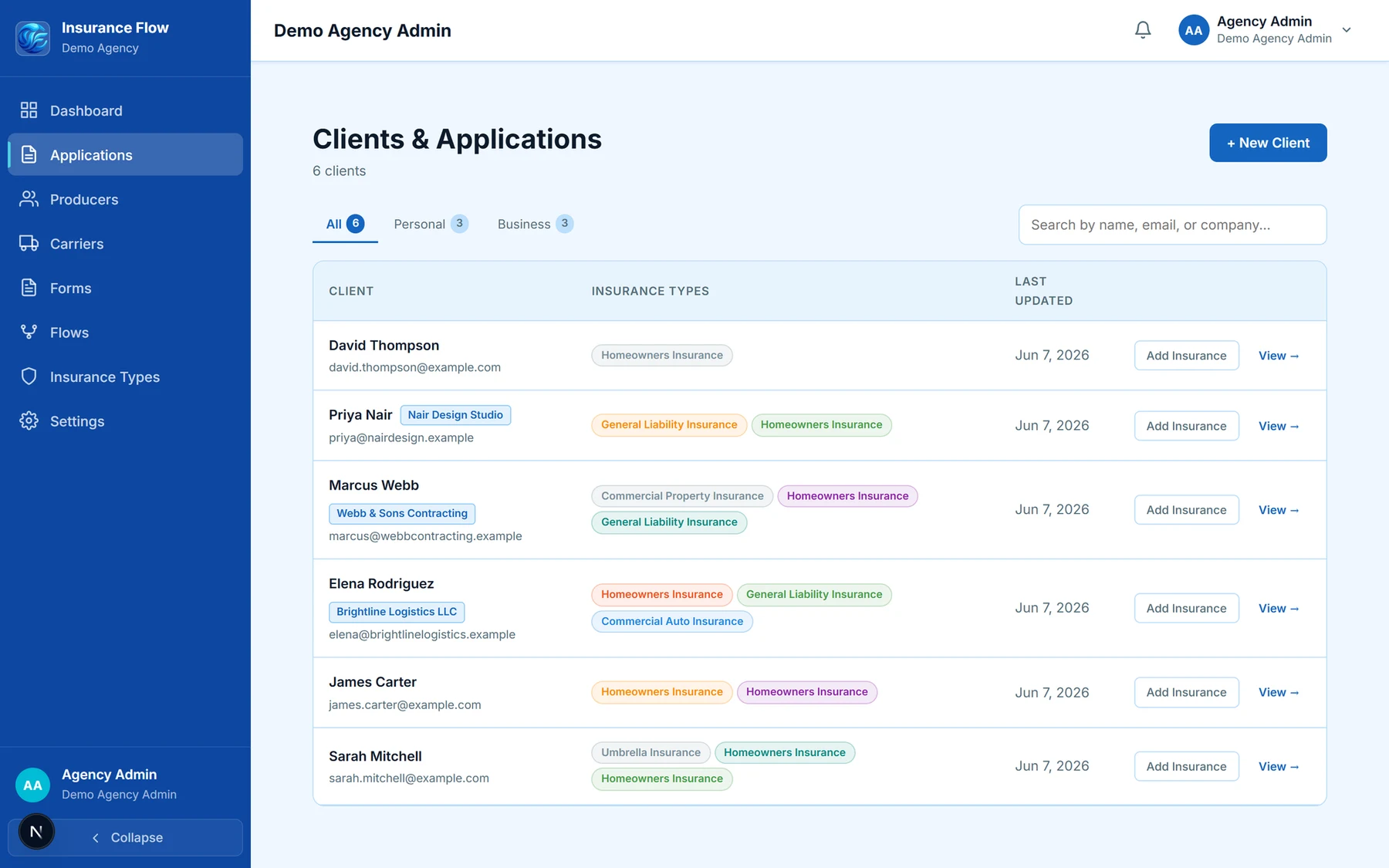Viewport: 1389px width, 868px height.
Task: Open Insurance Types page
Action: point(125,377)
